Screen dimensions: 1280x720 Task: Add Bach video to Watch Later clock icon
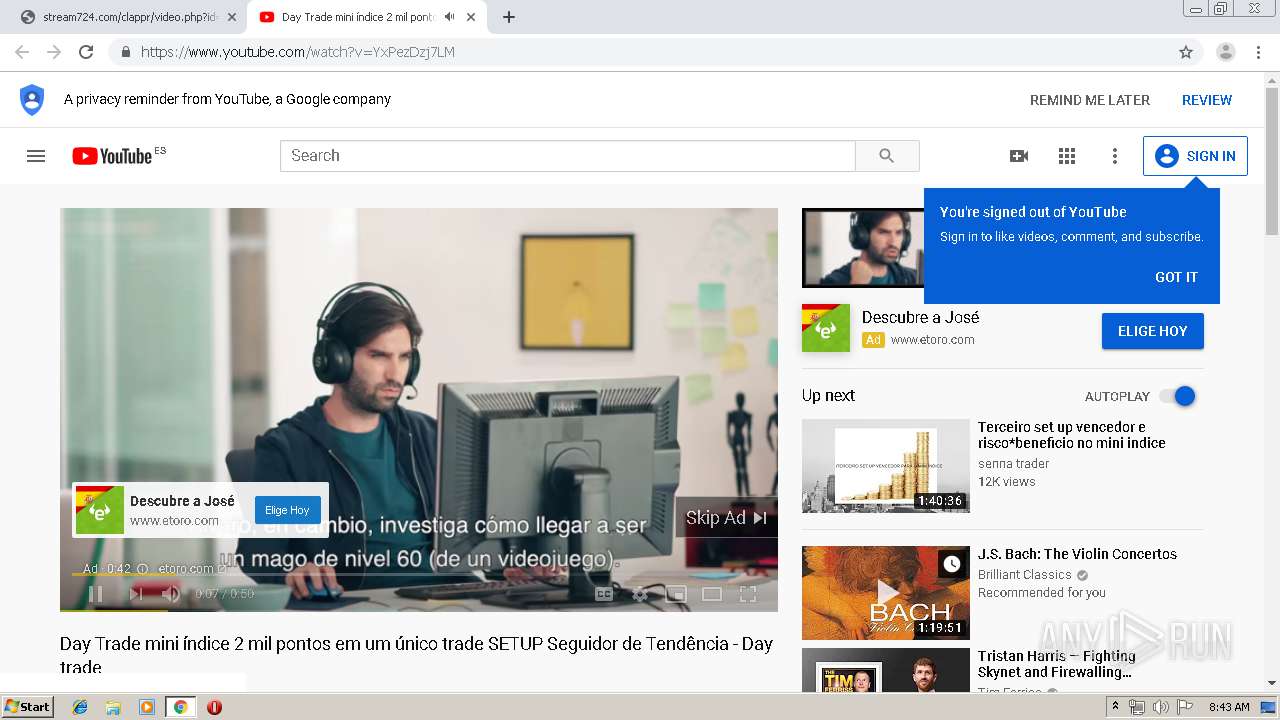(x=952, y=564)
